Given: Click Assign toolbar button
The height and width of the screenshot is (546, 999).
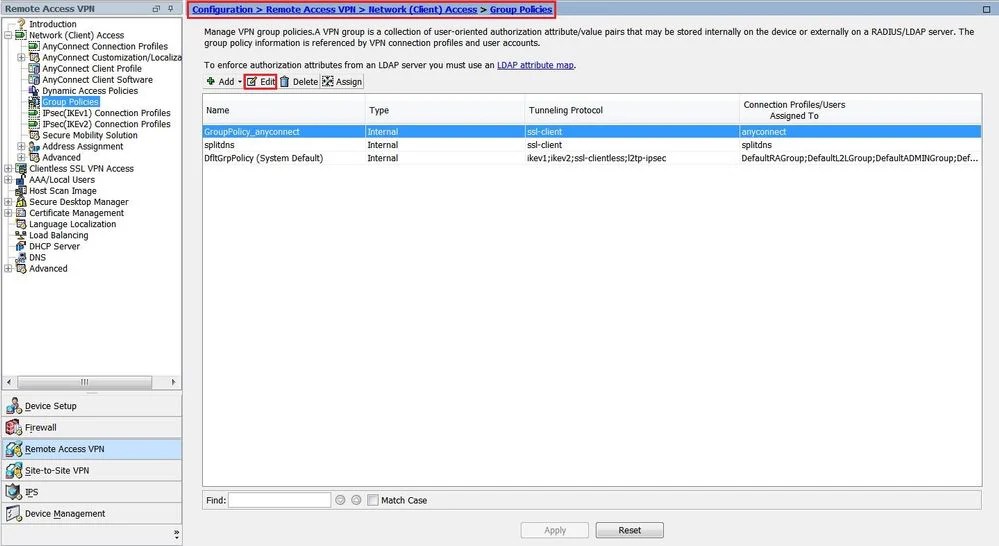Looking at the screenshot, I should (342, 82).
